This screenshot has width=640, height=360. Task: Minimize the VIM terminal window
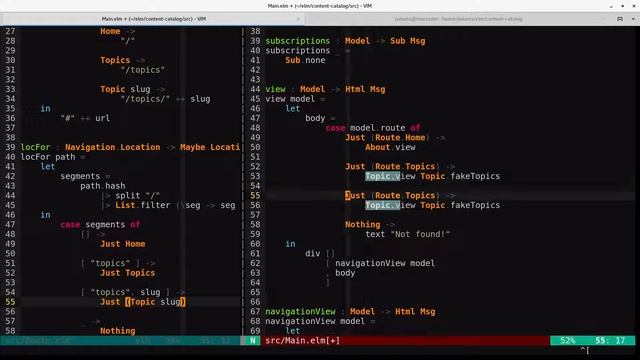pyautogui.click(x=611, y=6)
